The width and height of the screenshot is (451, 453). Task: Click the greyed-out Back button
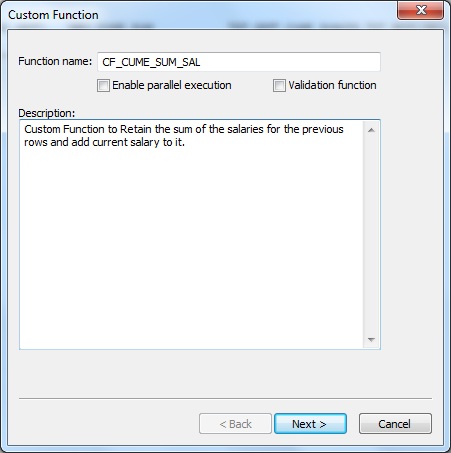tap(235, 424)
